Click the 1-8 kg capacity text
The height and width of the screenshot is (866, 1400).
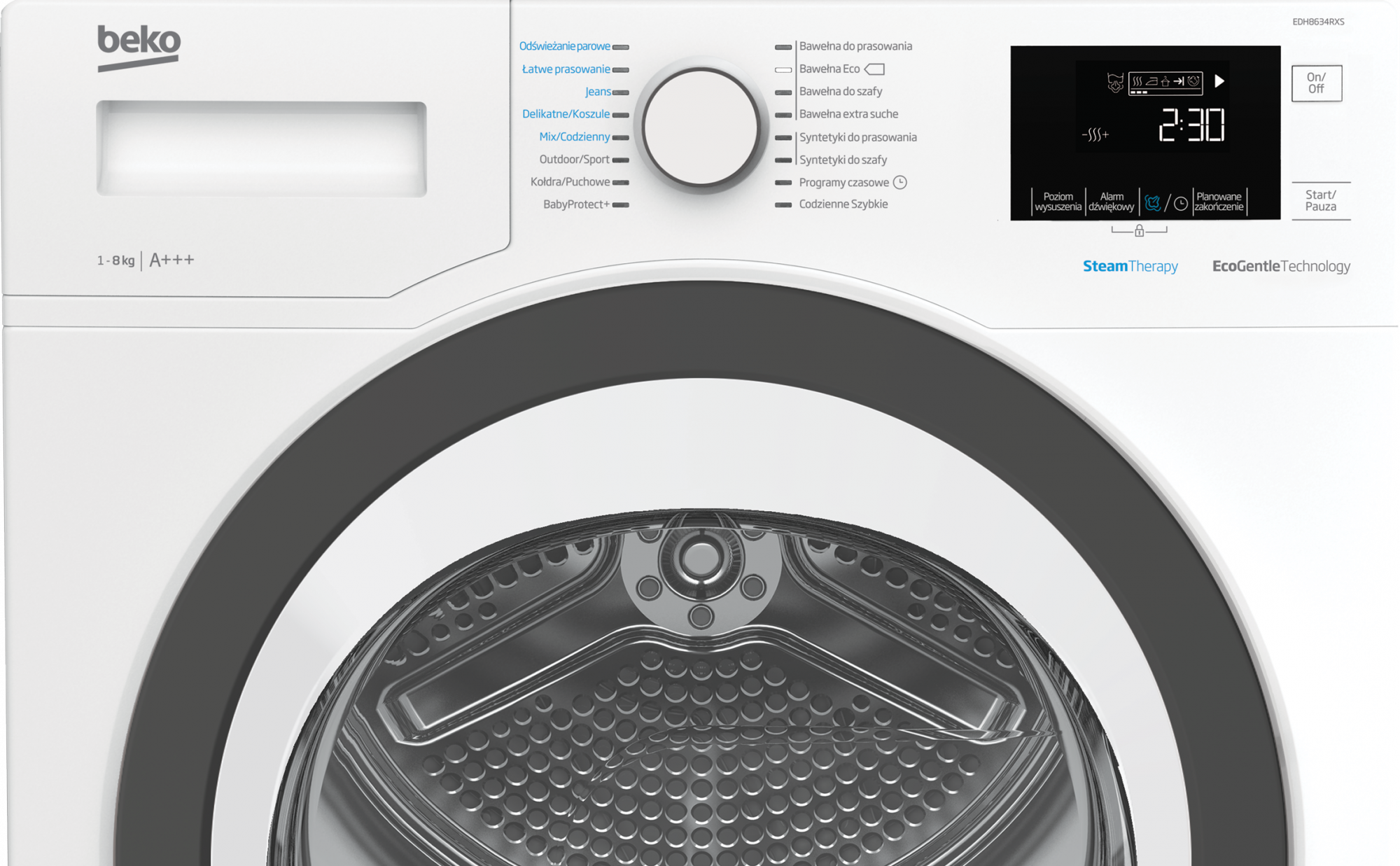[115, 260]
